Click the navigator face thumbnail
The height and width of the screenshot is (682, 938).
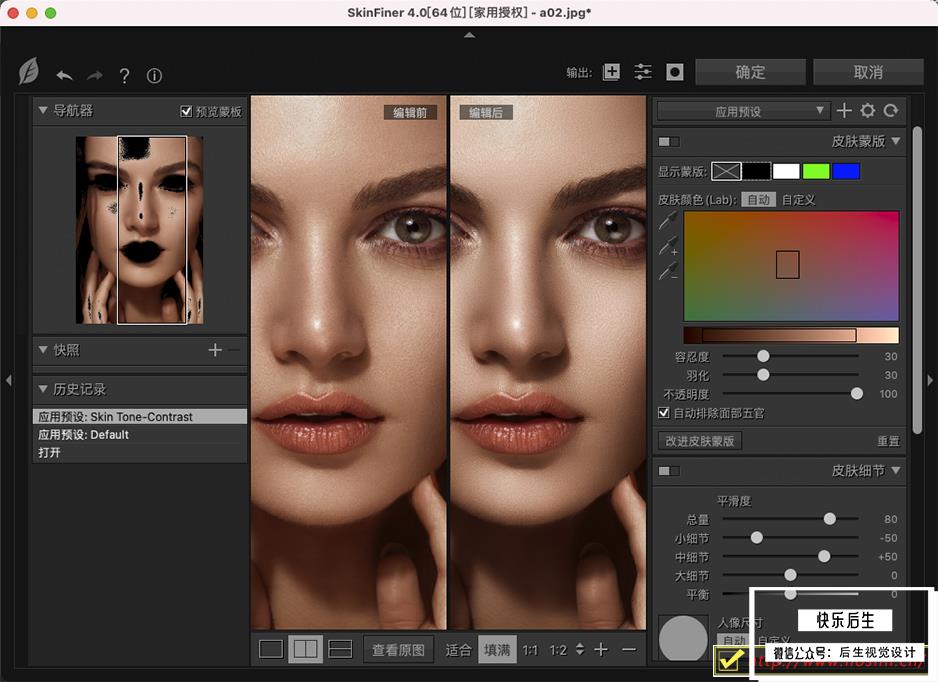point(139,230)
